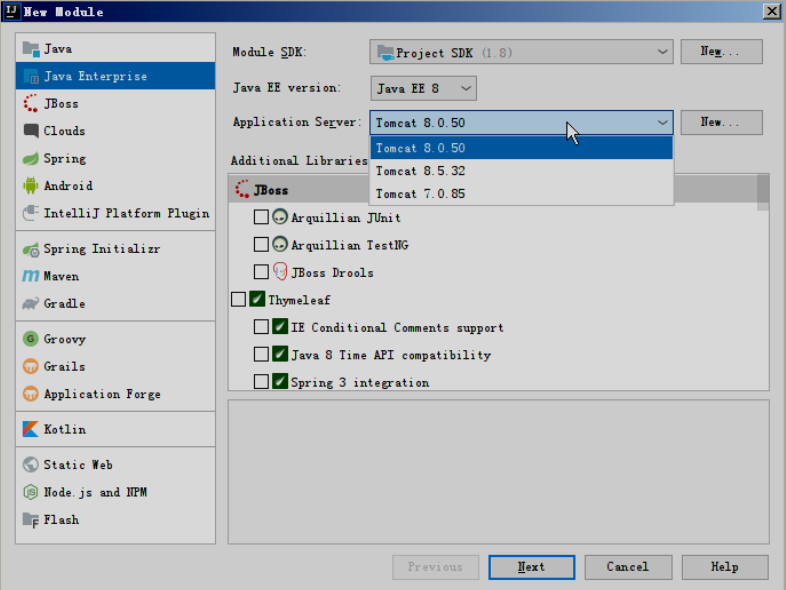The width and height of the screenshot is (786, 590).
Task: Click the Previous button
Action: pos(435,567)
